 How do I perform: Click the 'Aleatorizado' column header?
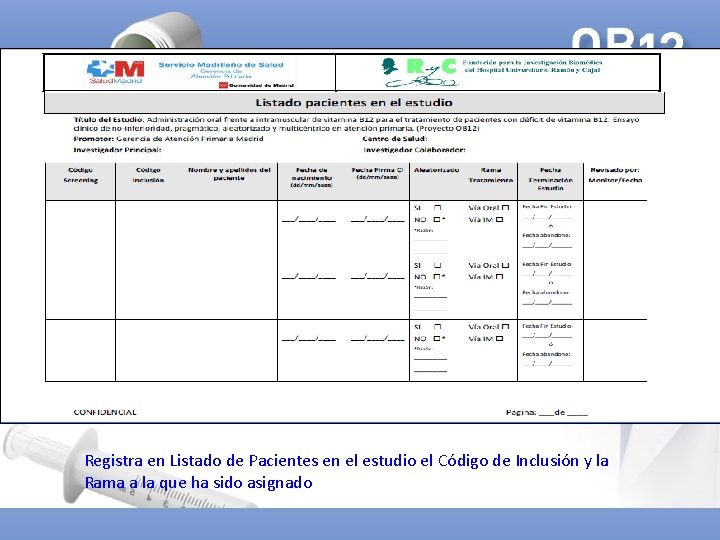(x=436, y=170)
